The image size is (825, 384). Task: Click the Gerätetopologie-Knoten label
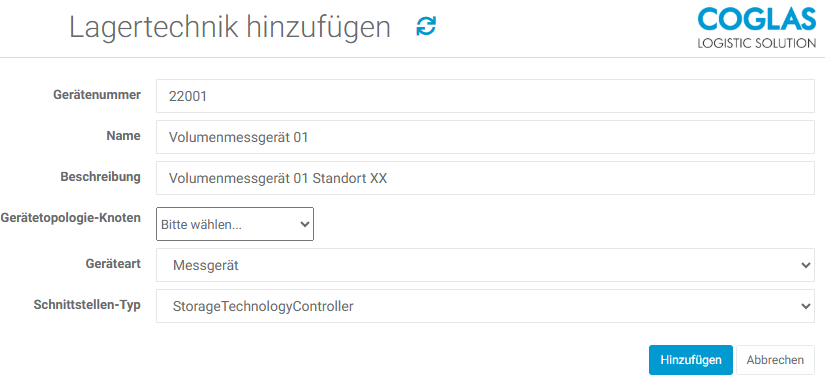pos(71,218)
